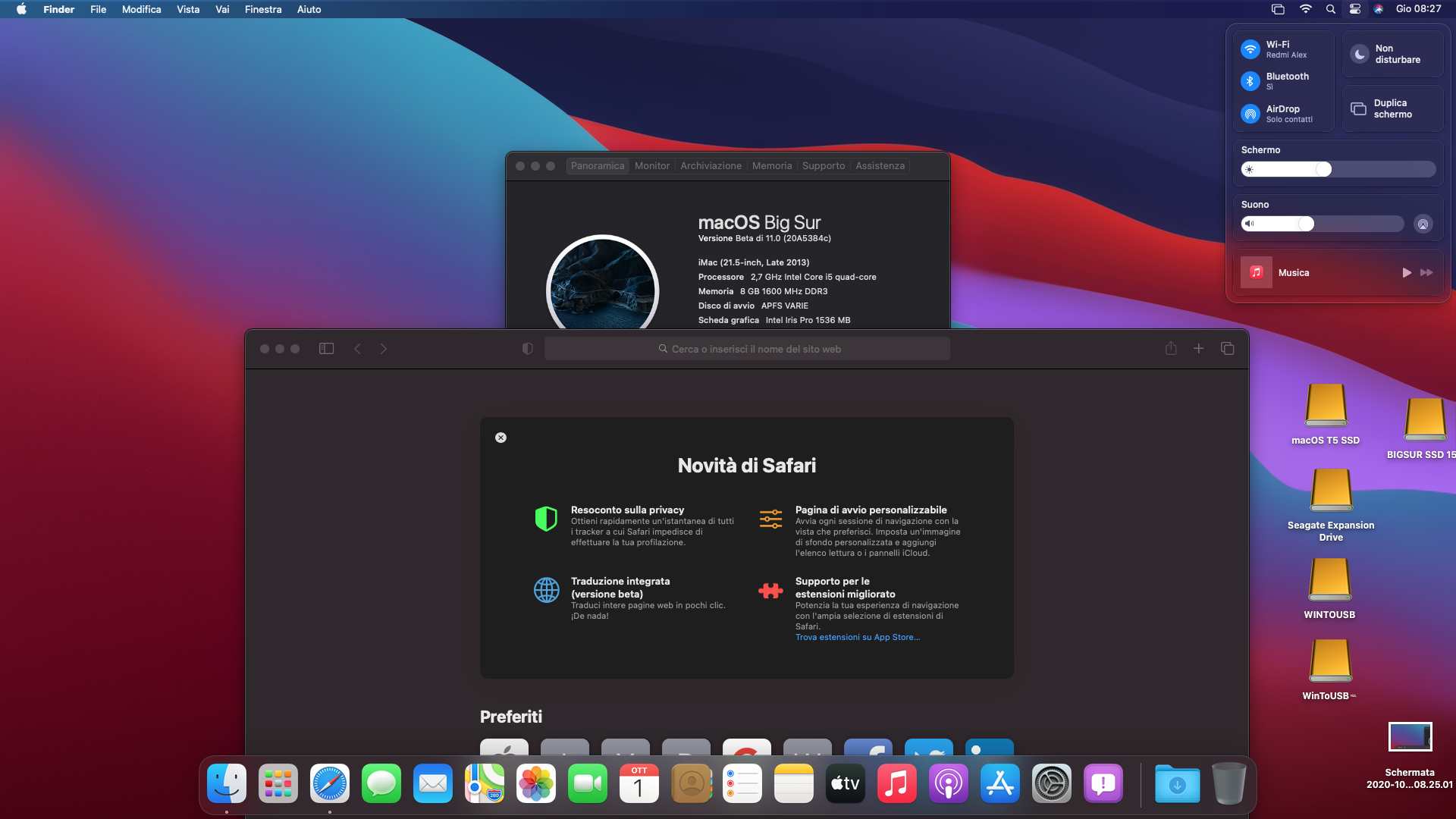
Task: Toggle Safari sidebar button
Action: [326, 349]
